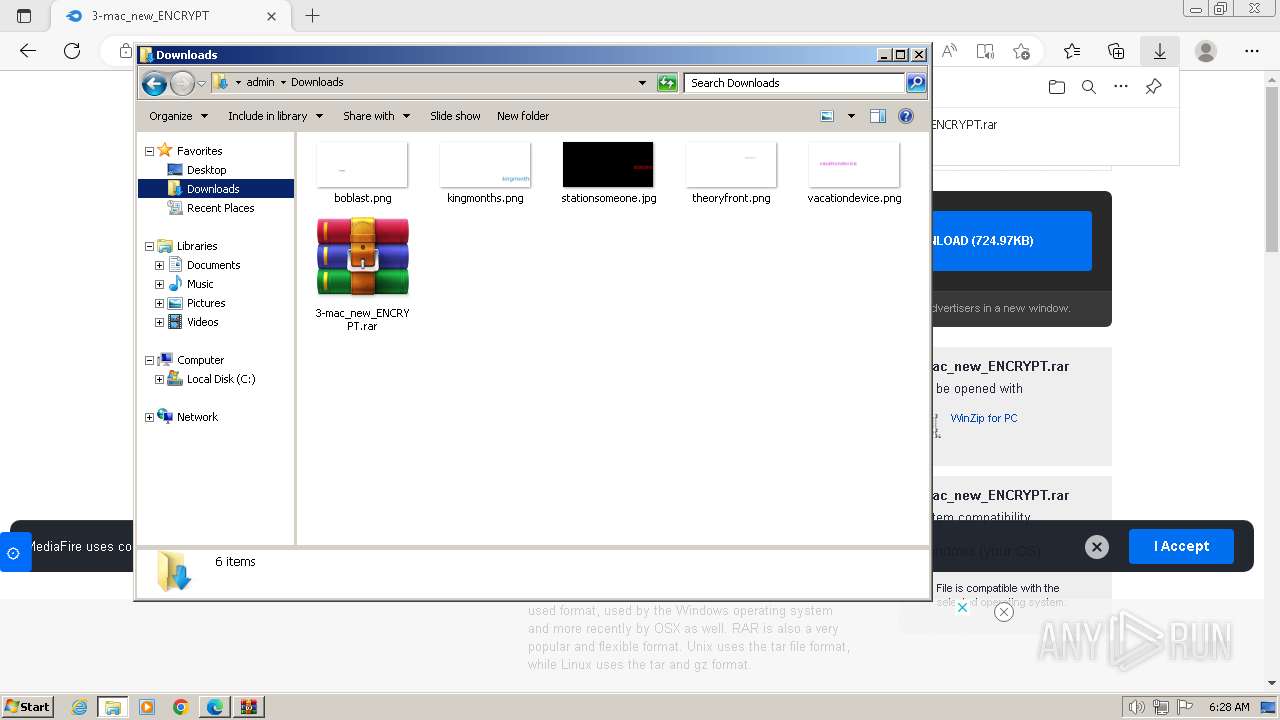The width and height of the screenshot is (1280, 720).
Task: Click the Edge profile avatar icon
Action: click(1206, 51)
